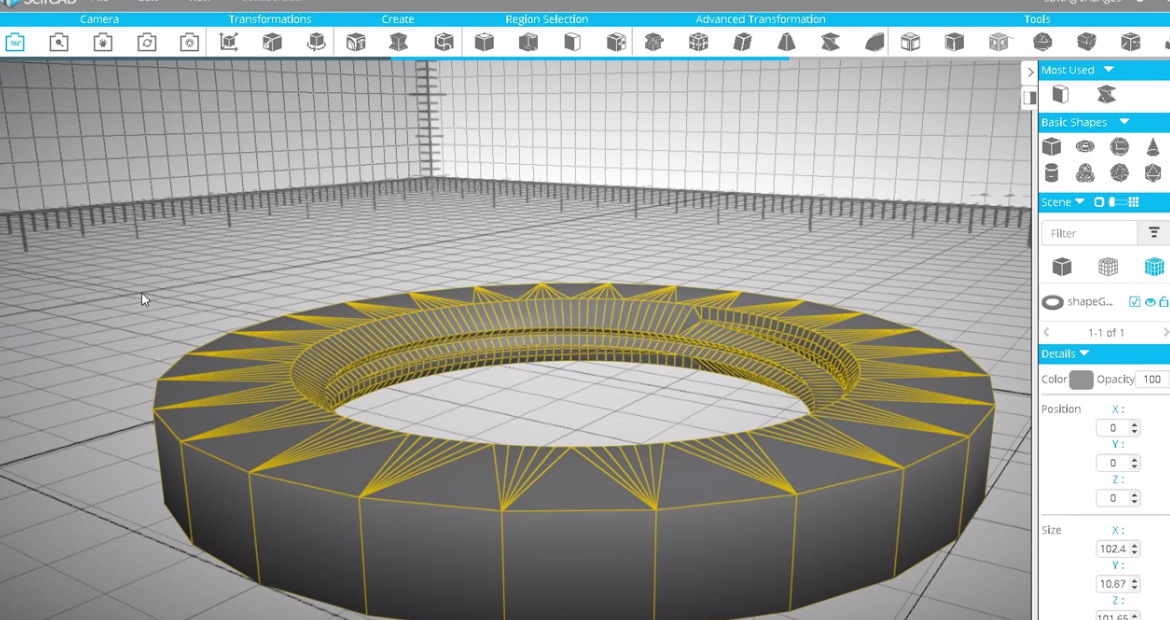Open the first Advanced Transformation tool

(654, 43)
